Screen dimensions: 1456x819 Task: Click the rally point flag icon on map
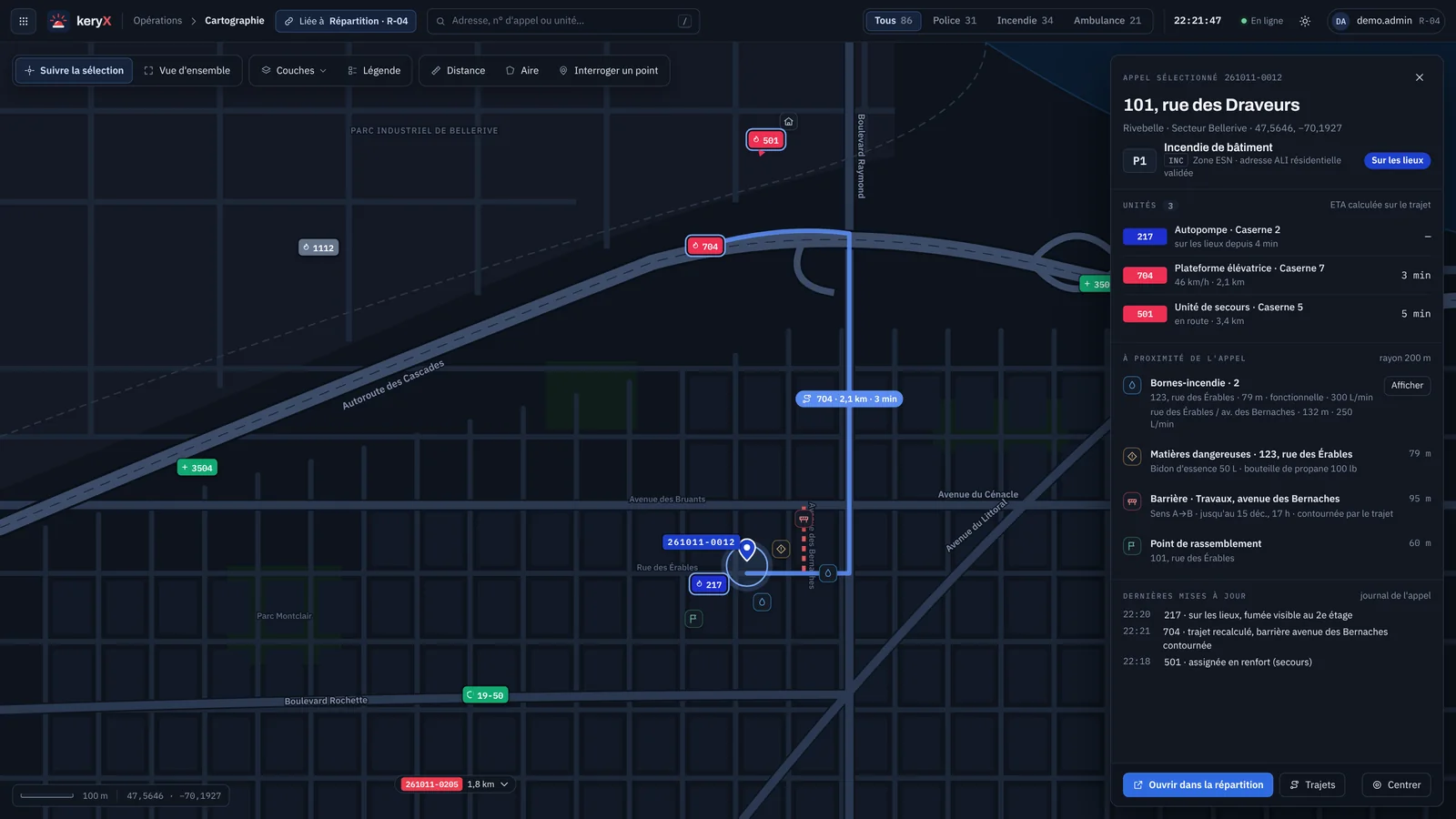[x=693, y=619]
